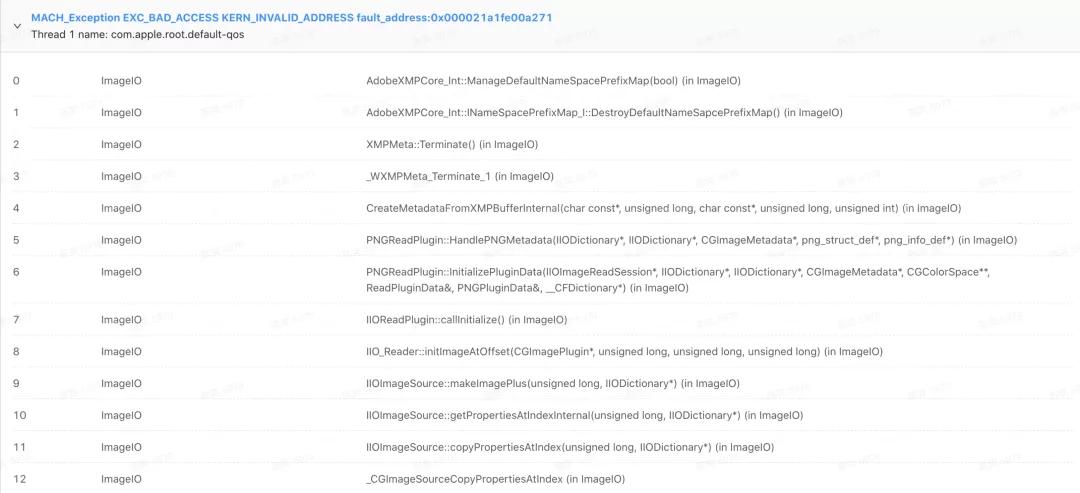Viewport: 1080px width, 493px height.
Task: Click frame index number 0
Action: 16,81
